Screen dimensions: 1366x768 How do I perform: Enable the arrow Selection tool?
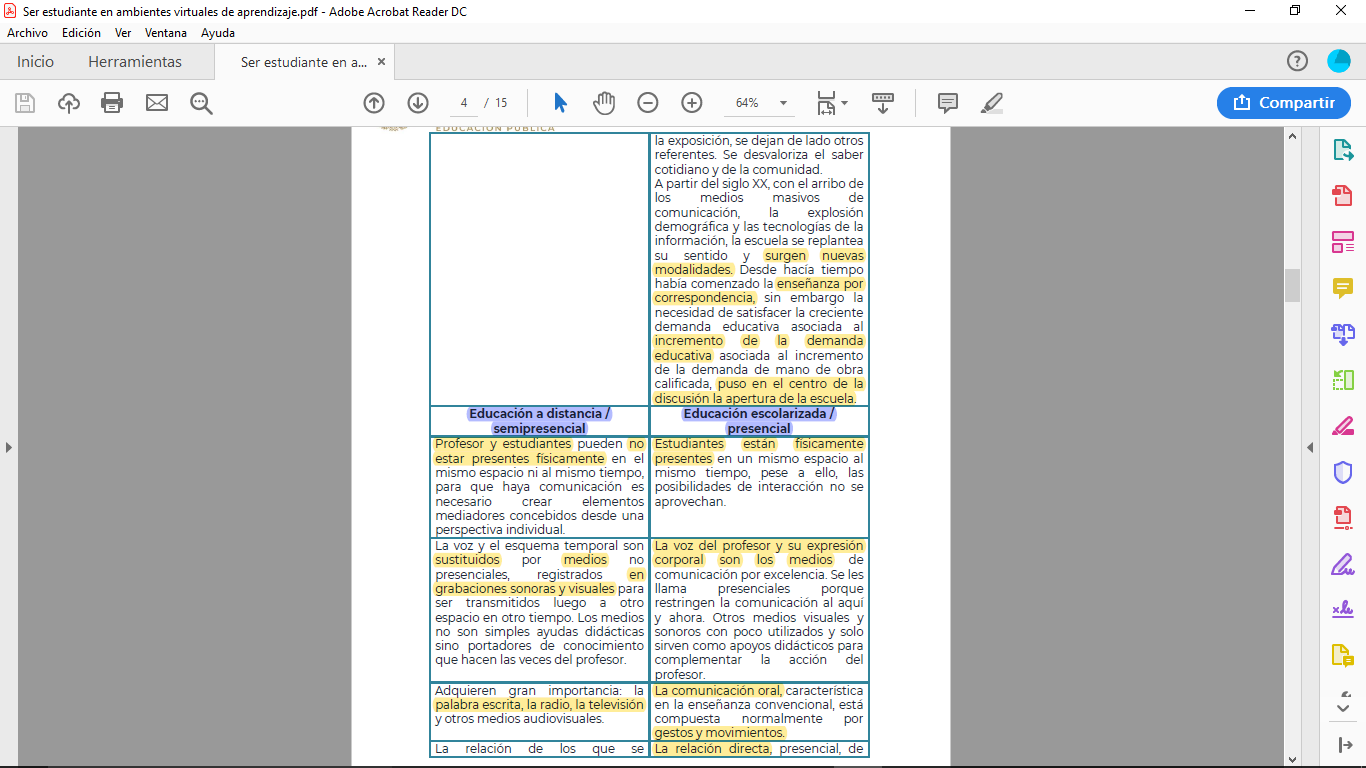(560, 103)
